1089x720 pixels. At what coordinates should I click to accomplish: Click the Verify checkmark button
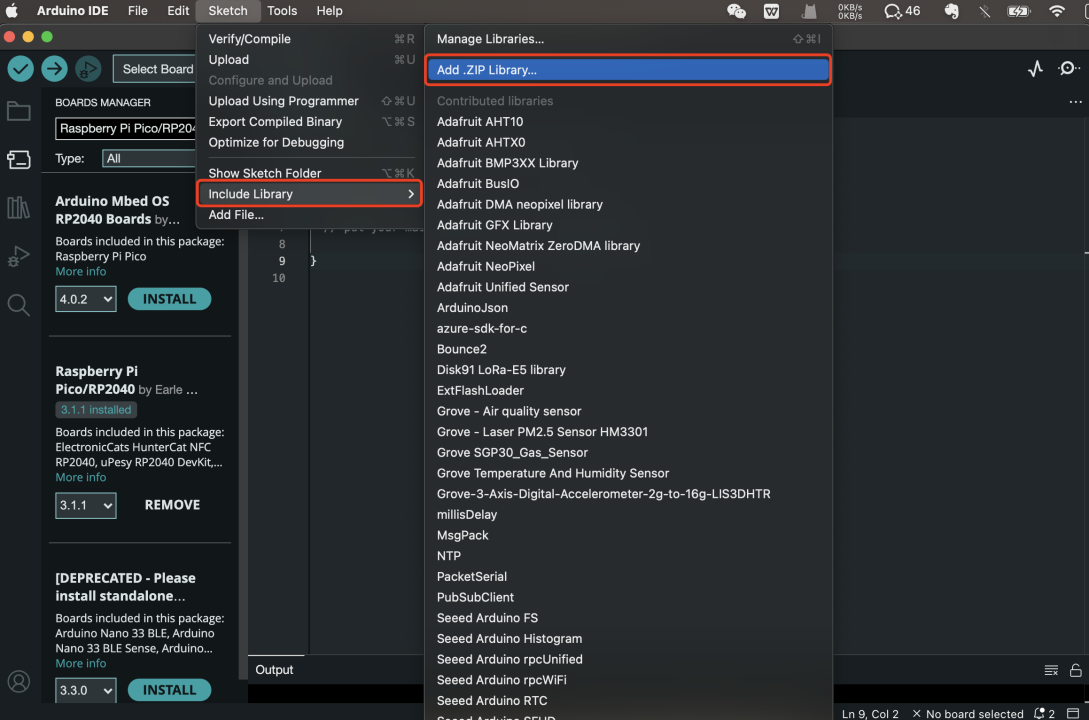coord(21,69)
